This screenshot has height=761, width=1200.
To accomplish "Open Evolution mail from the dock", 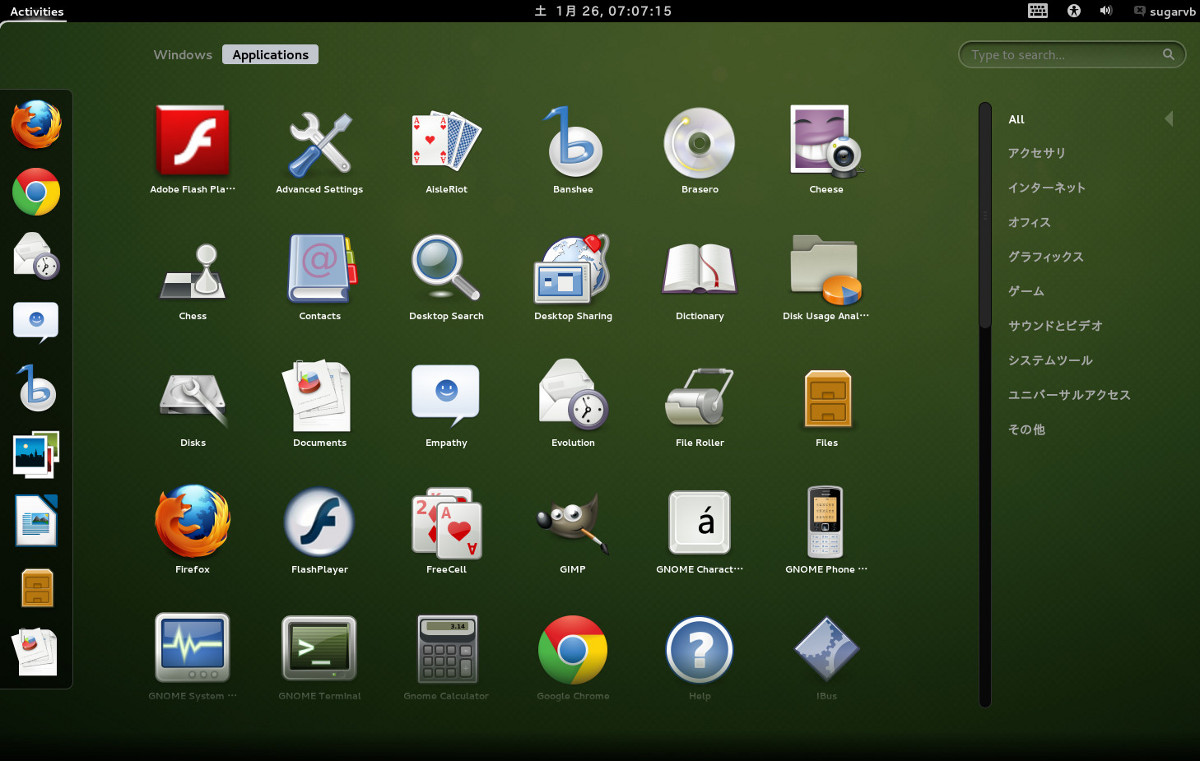I will click(x=36, y=256).
